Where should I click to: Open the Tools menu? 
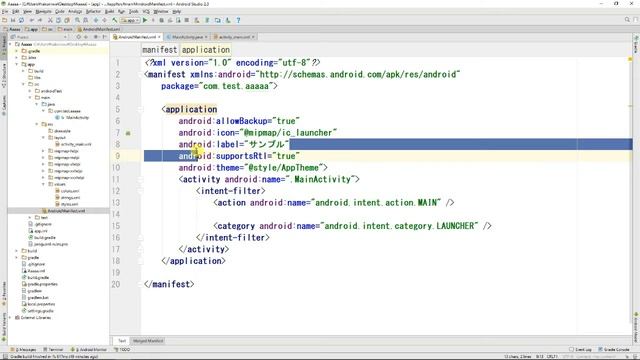pos(134,11)
